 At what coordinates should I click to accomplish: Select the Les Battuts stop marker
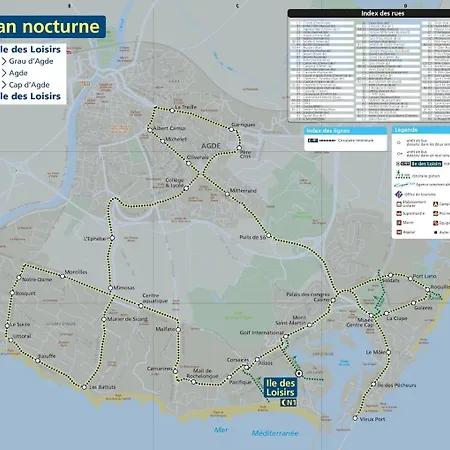(x=84, y=387)
